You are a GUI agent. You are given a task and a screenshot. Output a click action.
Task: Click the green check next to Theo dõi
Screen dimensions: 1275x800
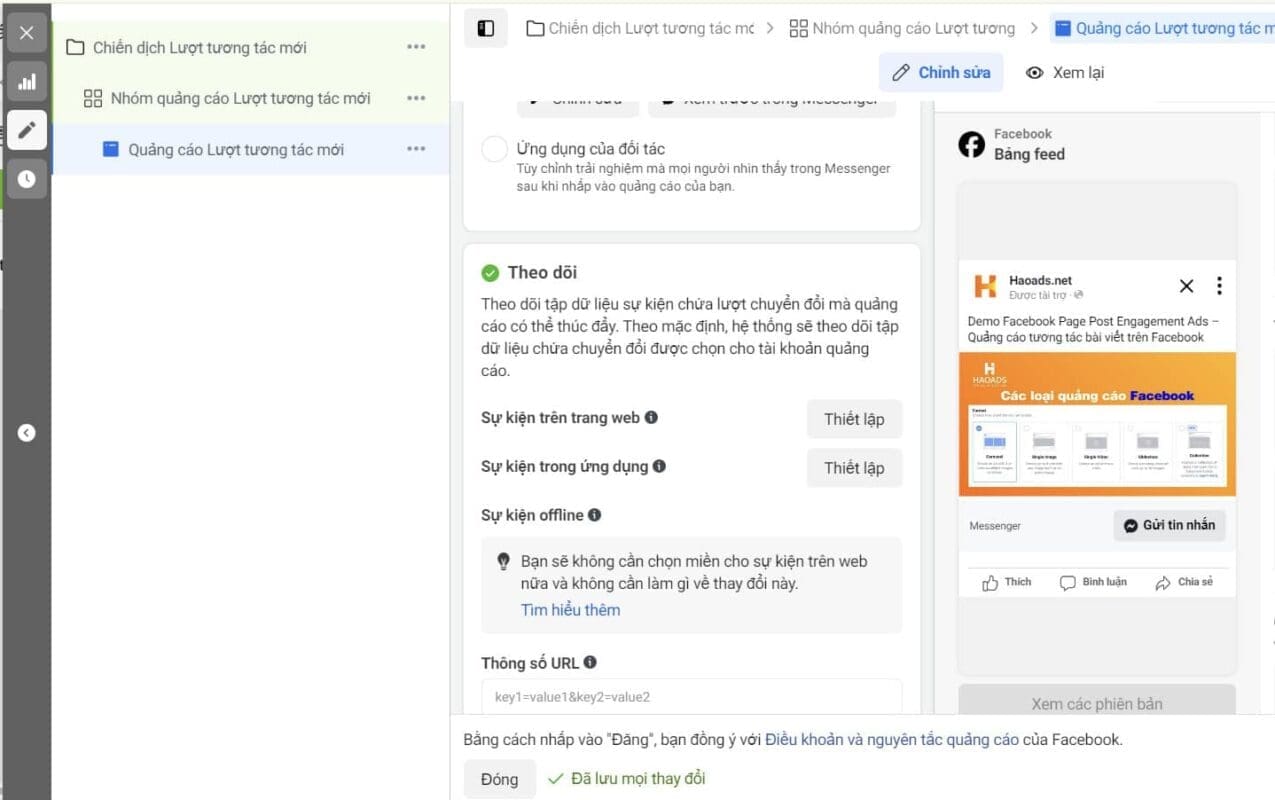point(490,273)
